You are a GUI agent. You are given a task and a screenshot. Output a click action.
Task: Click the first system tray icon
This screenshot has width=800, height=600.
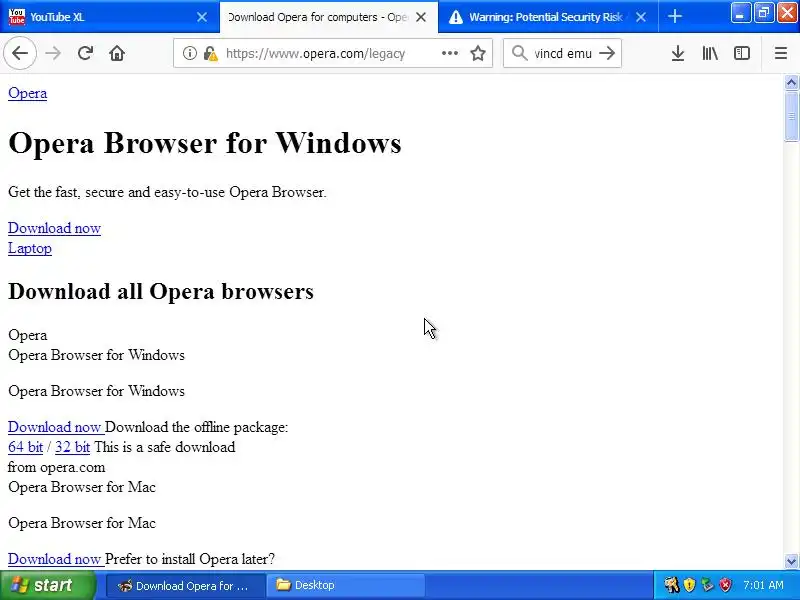(x=671, y=585)
